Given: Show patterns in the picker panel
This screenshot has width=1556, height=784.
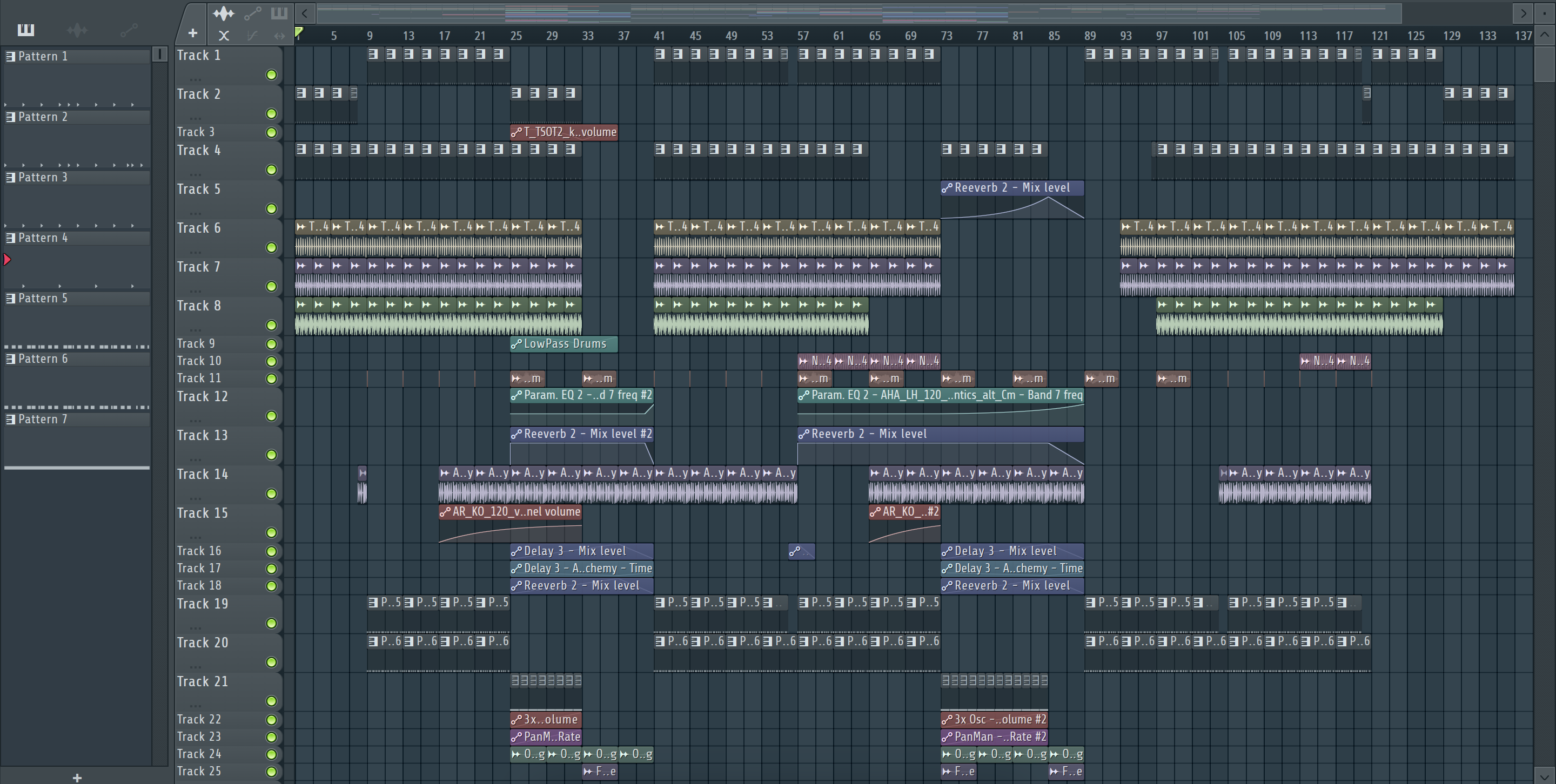Looking at the screenshot, I should (x=26, y=30).
